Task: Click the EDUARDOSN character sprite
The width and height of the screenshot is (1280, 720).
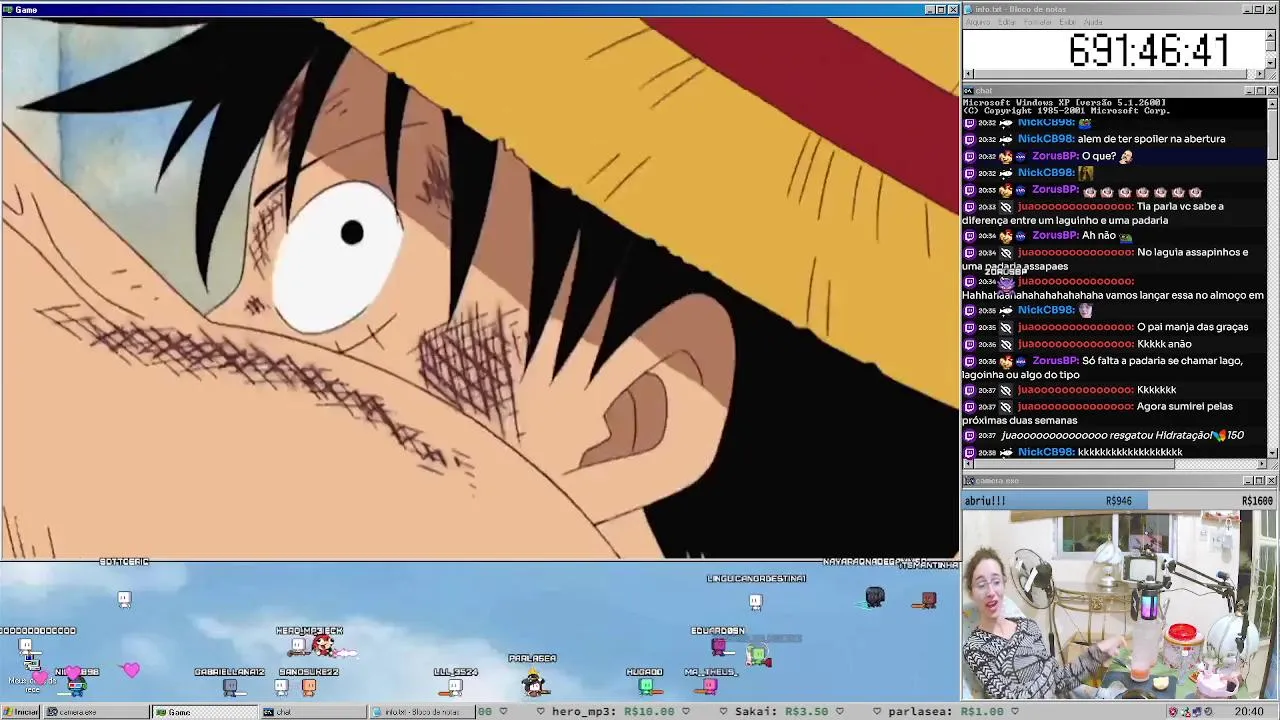Action: coord(719,645)
